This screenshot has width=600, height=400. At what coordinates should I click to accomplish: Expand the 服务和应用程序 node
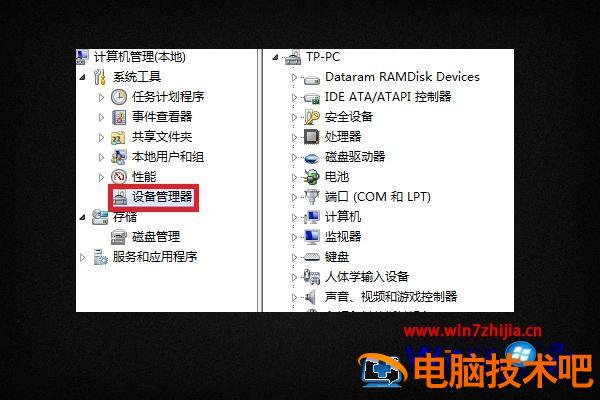point(83,257)
